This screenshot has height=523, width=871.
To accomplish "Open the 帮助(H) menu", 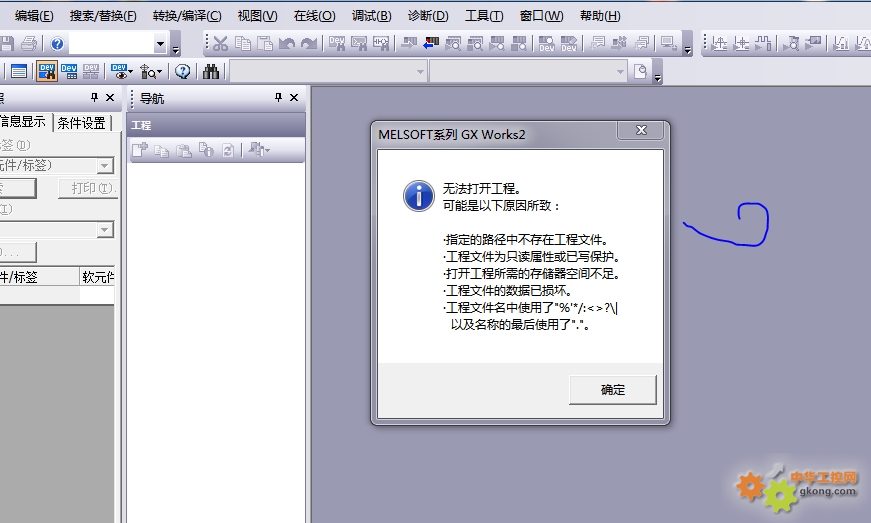I will coord(600,16).
